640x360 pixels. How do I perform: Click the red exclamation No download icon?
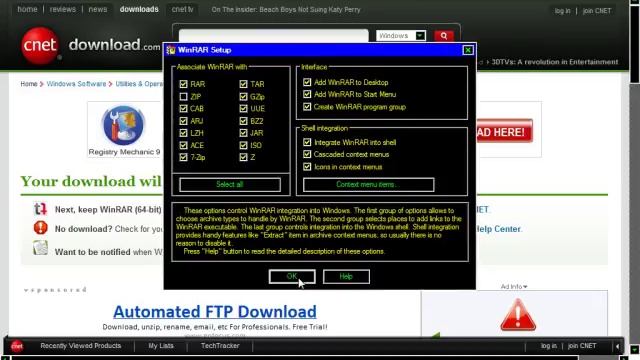pos(40,228)
